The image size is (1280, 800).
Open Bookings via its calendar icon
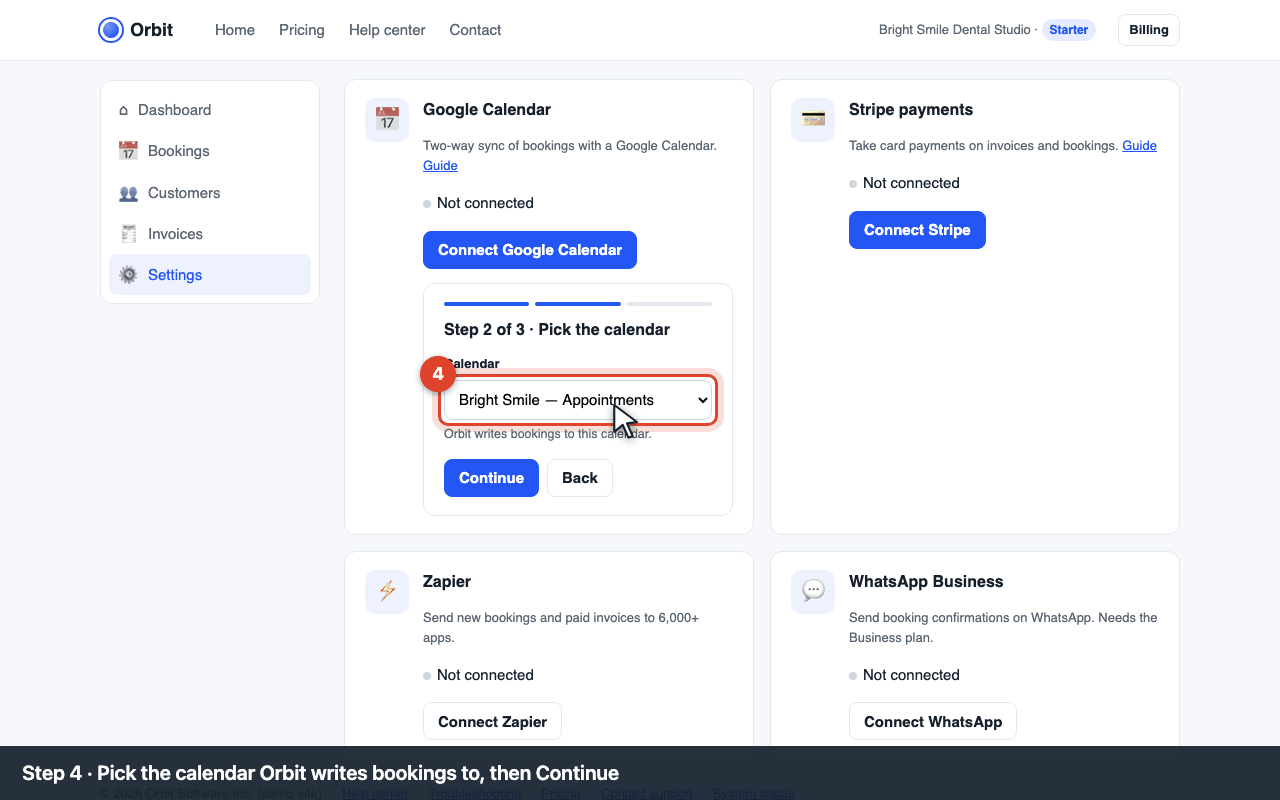click(x=128, y=151)
